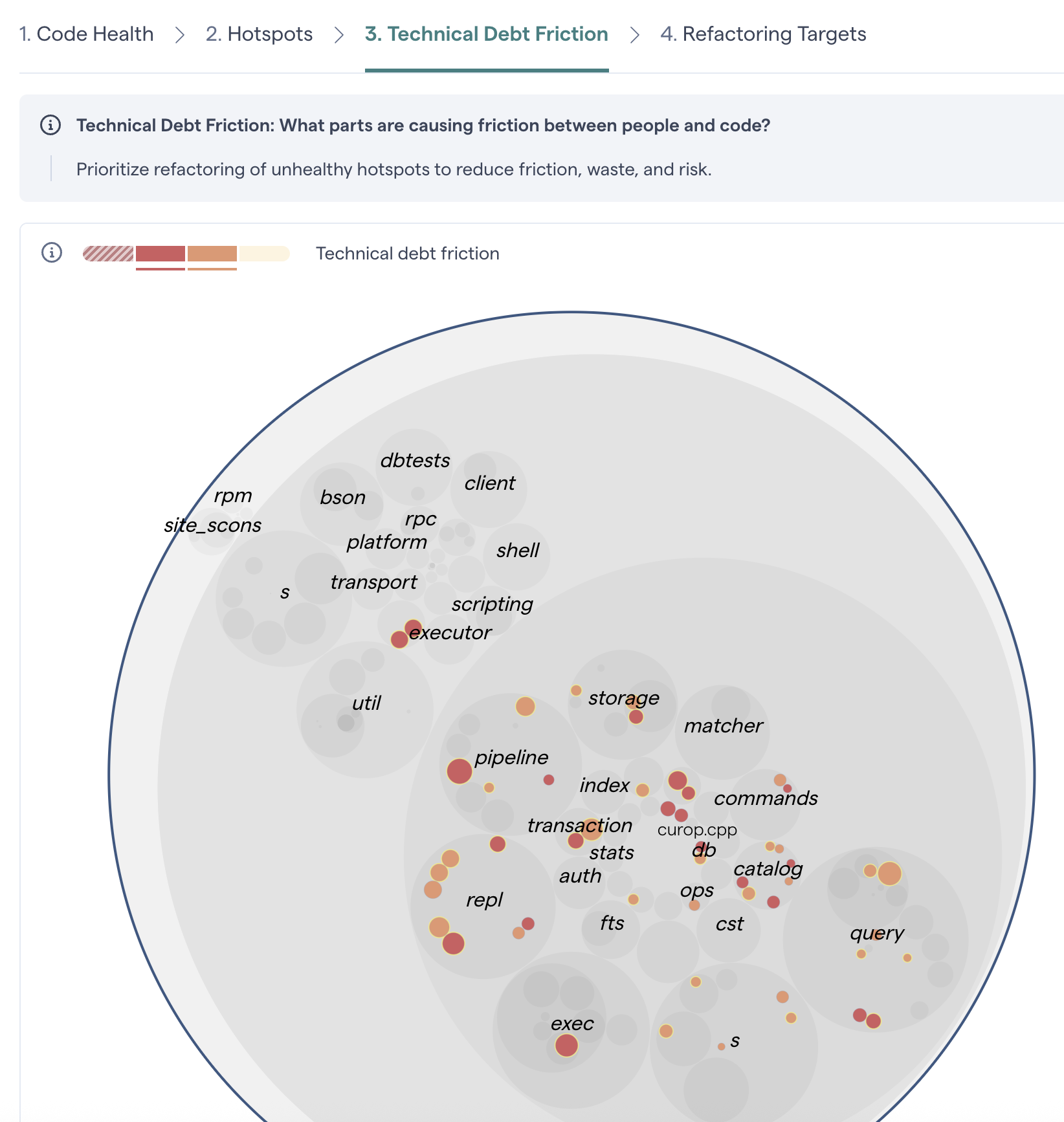Select the solid red legend segment
Screen dimensions: 1064x1122
point(160,253)
